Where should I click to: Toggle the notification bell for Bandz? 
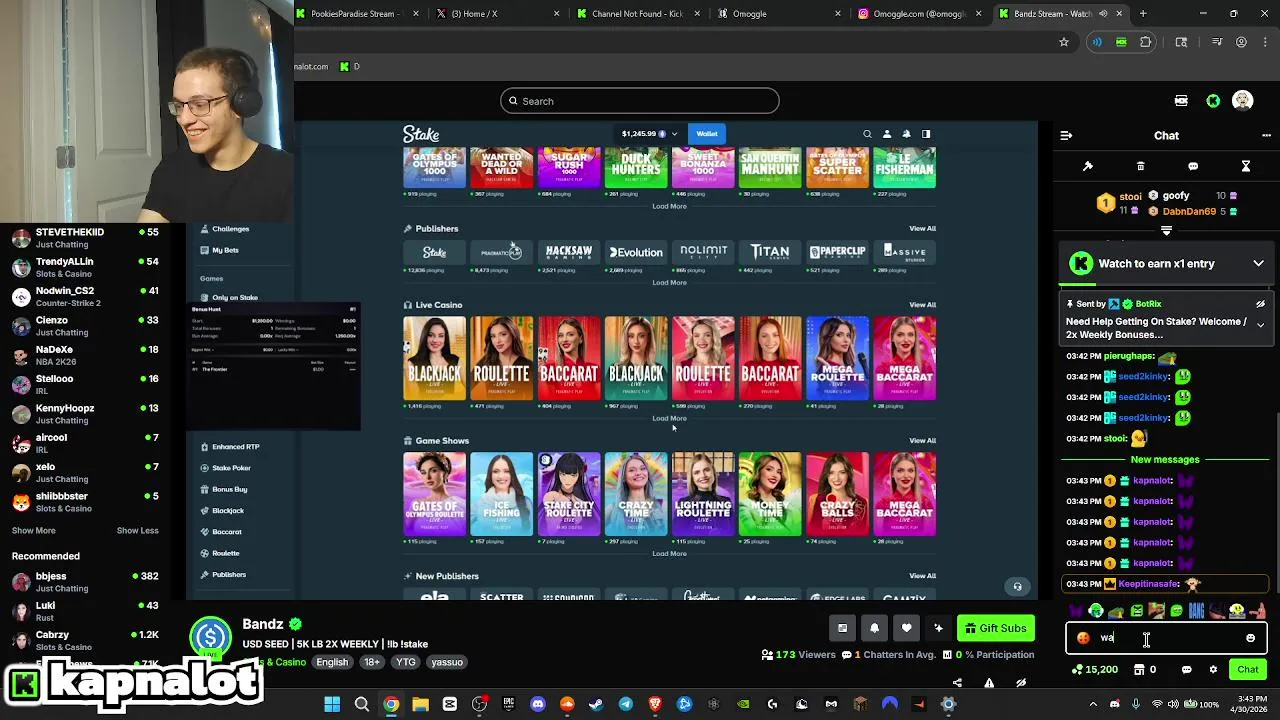874,628
